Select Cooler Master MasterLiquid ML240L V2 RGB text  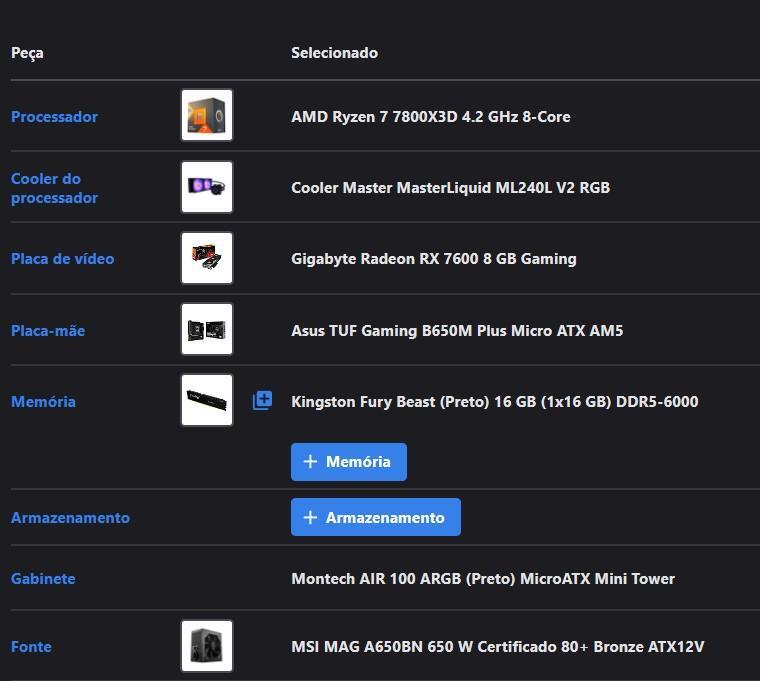point(450,188)
